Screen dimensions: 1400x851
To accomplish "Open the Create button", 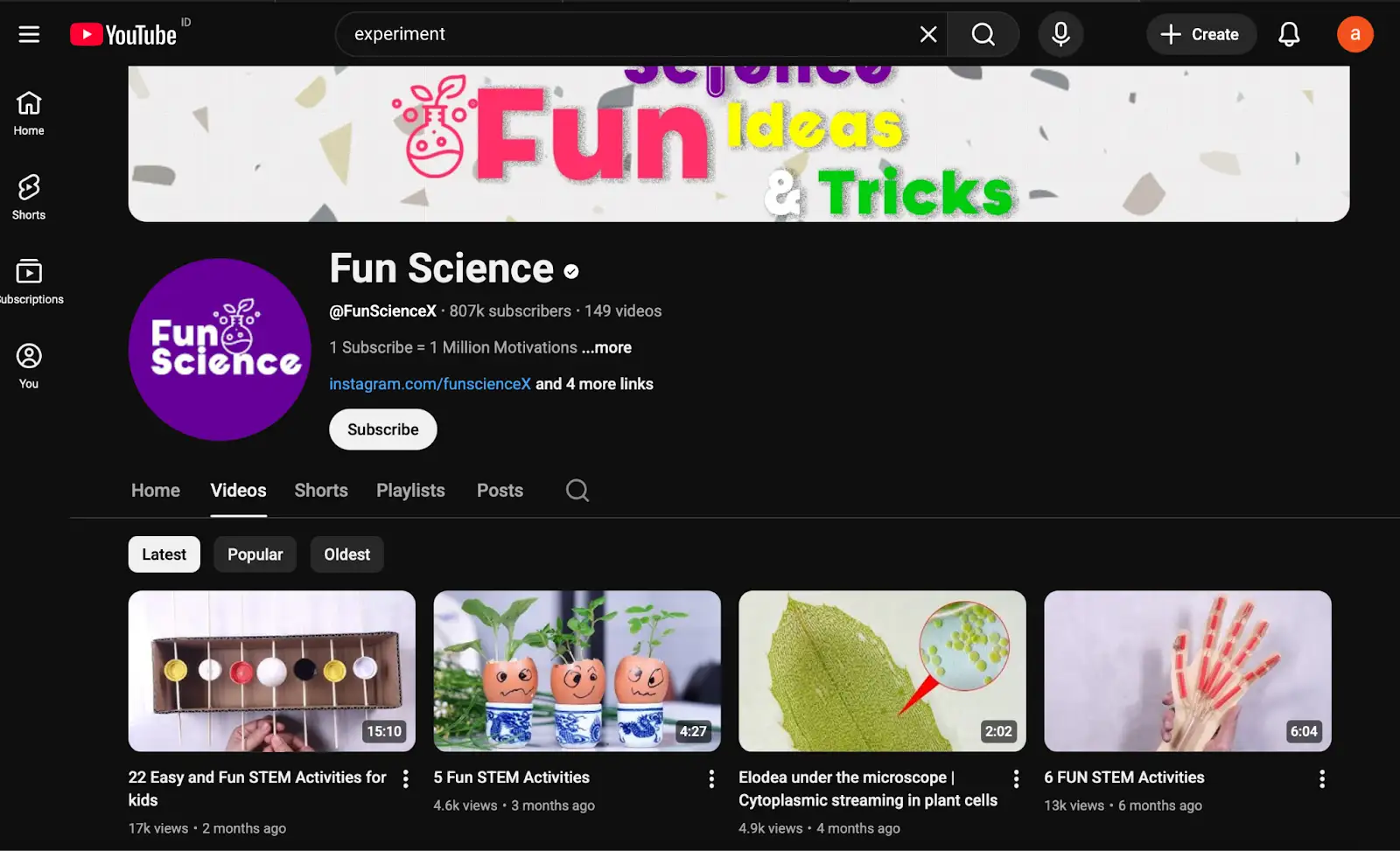I will [x=1200, y=34].
